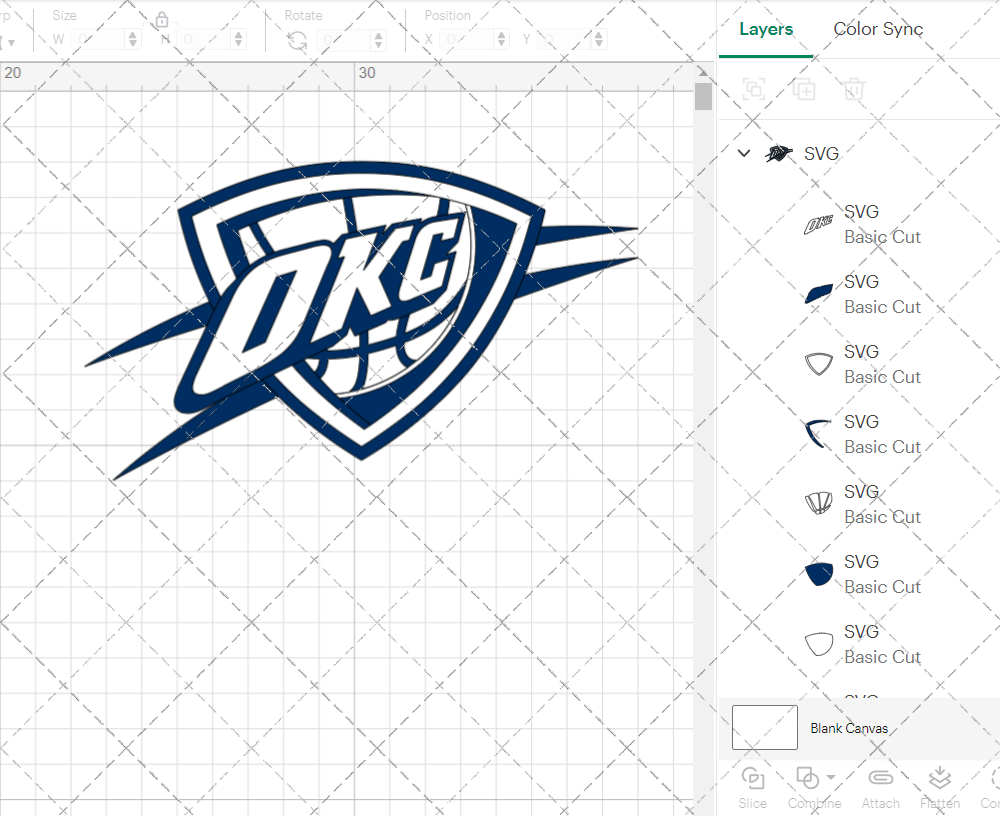Click the Position Y stepper arrows
The height and width of the screenshot is (816, 1000).
(599, 40)
